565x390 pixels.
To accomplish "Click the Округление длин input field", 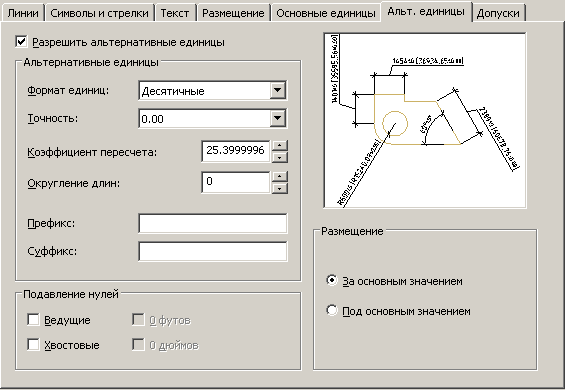I will click(236, 182).
